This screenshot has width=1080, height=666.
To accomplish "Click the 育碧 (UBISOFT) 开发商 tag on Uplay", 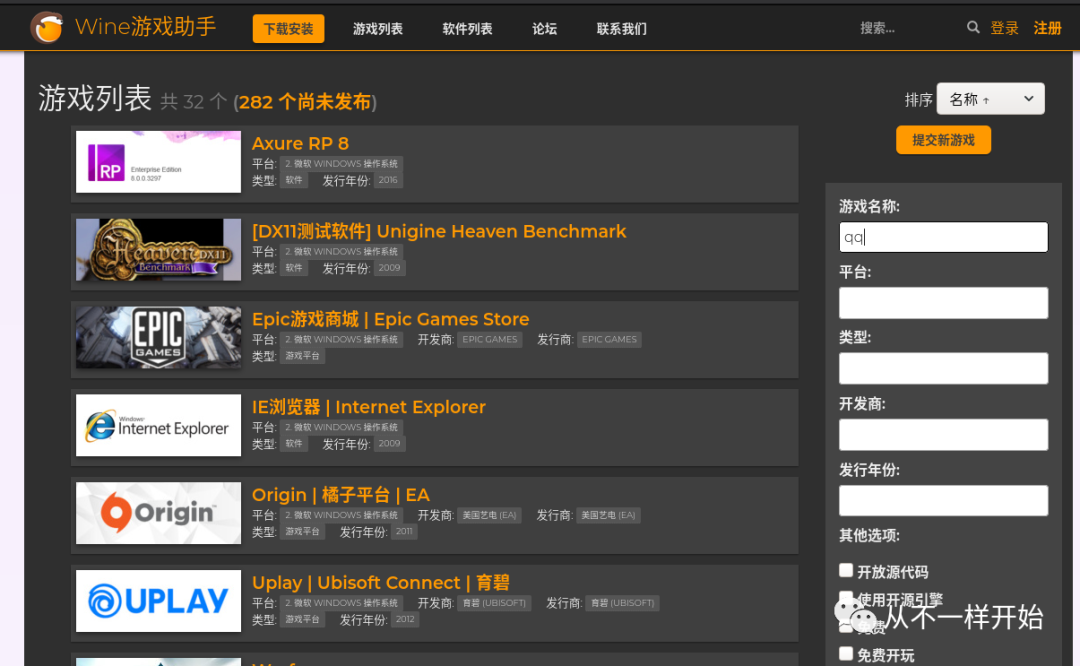I will (x=494, y=603).
